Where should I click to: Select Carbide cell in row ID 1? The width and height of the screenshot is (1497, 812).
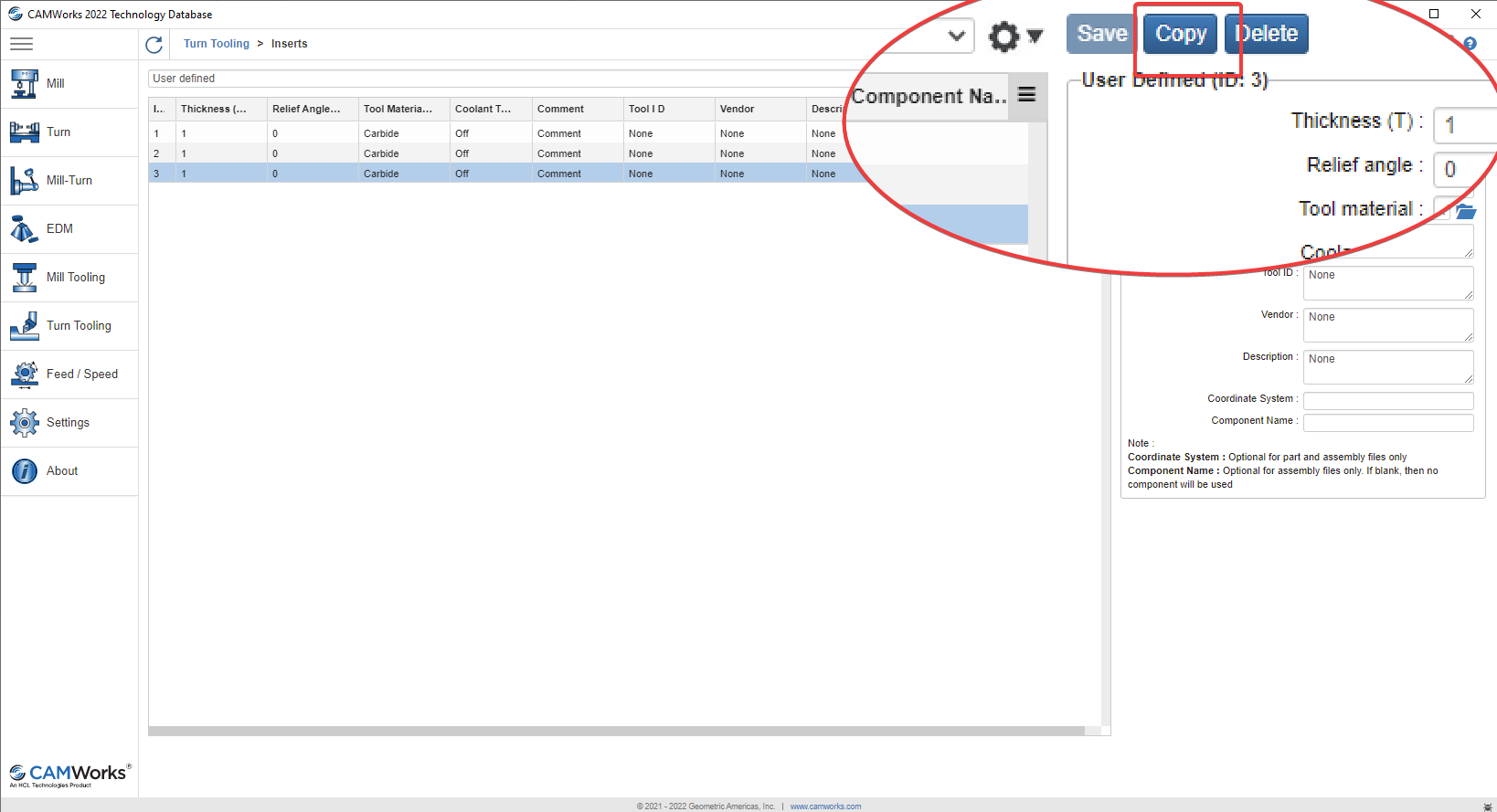(x=404, y=133)
